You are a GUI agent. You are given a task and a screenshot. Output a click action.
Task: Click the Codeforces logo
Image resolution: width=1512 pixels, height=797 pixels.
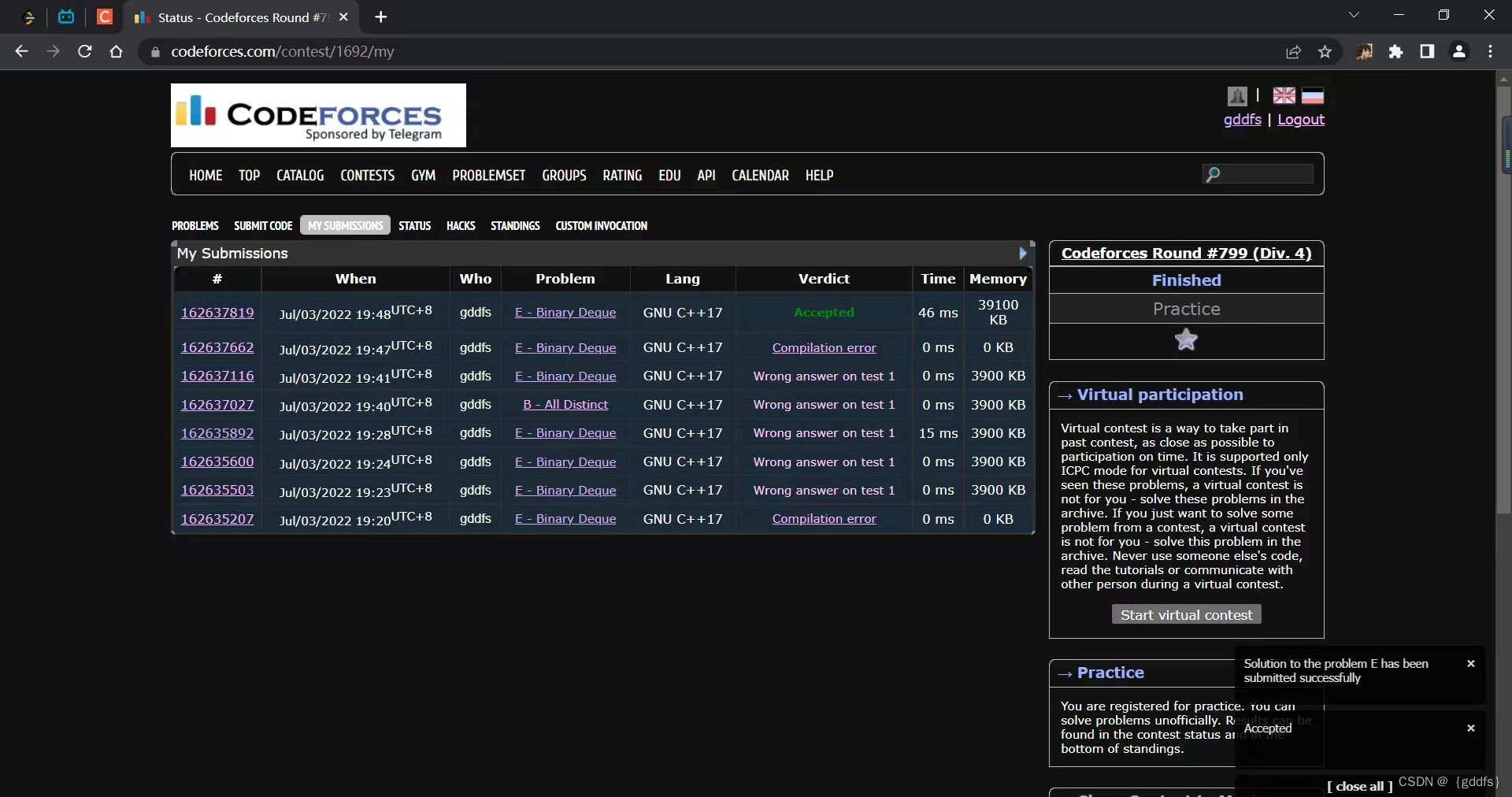tap(318, 115)
